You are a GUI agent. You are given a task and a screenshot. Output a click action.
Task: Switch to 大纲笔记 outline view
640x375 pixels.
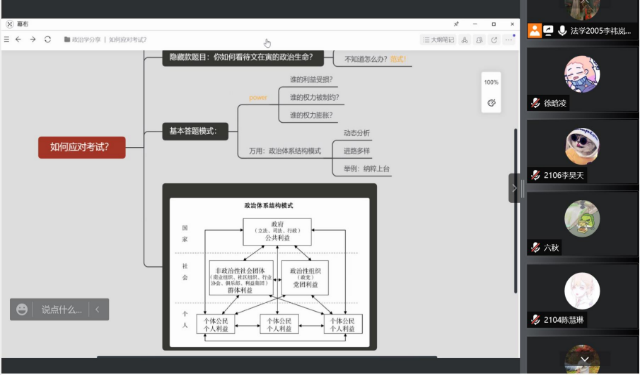(438, 40)
